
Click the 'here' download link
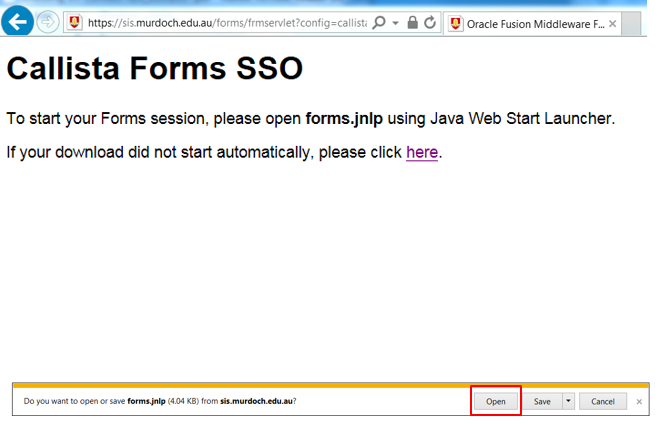point(421,153)
